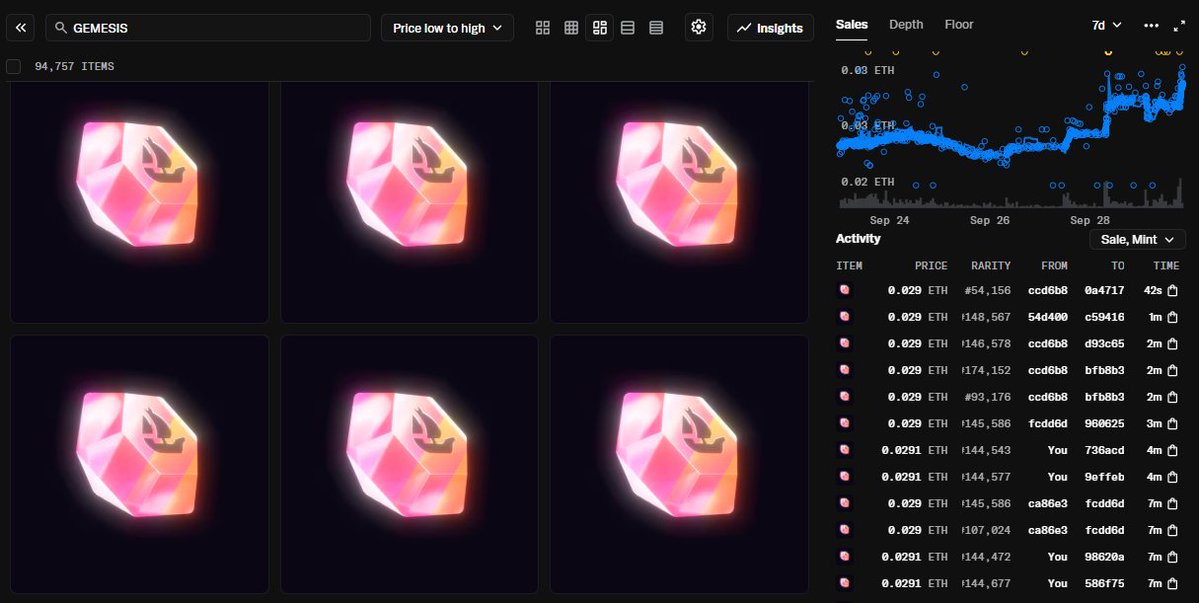Image resolution: width=1199 pixels, height=603 pixels.
Task: Click the FROM column header
Action: (1054, 266)
